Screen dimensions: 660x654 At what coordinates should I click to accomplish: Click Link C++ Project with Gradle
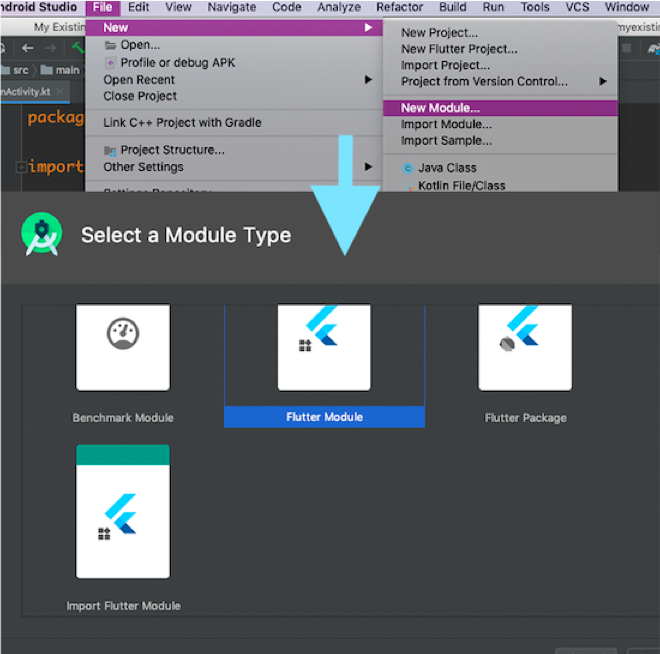click(182, 123)
